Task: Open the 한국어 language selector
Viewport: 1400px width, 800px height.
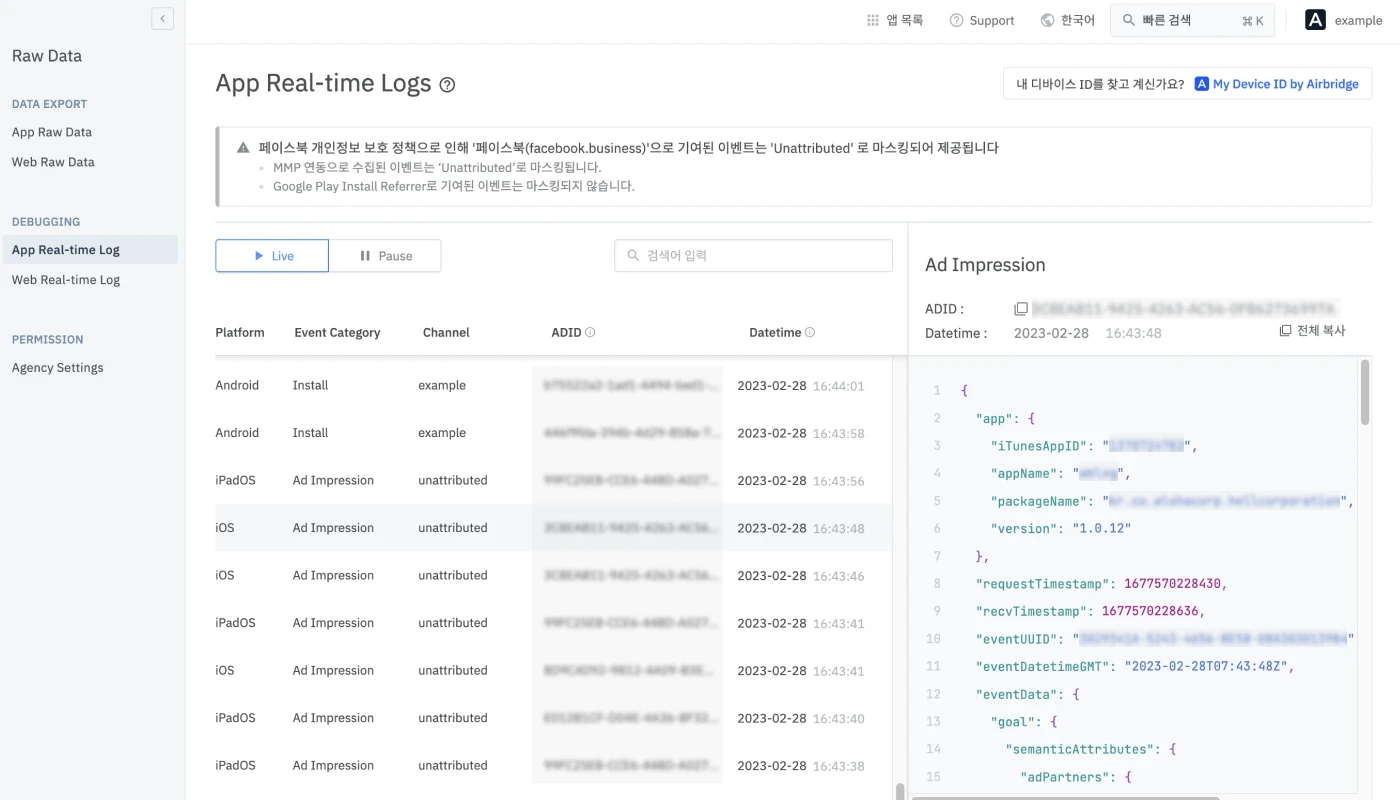Action: [x=1068, y=20]
